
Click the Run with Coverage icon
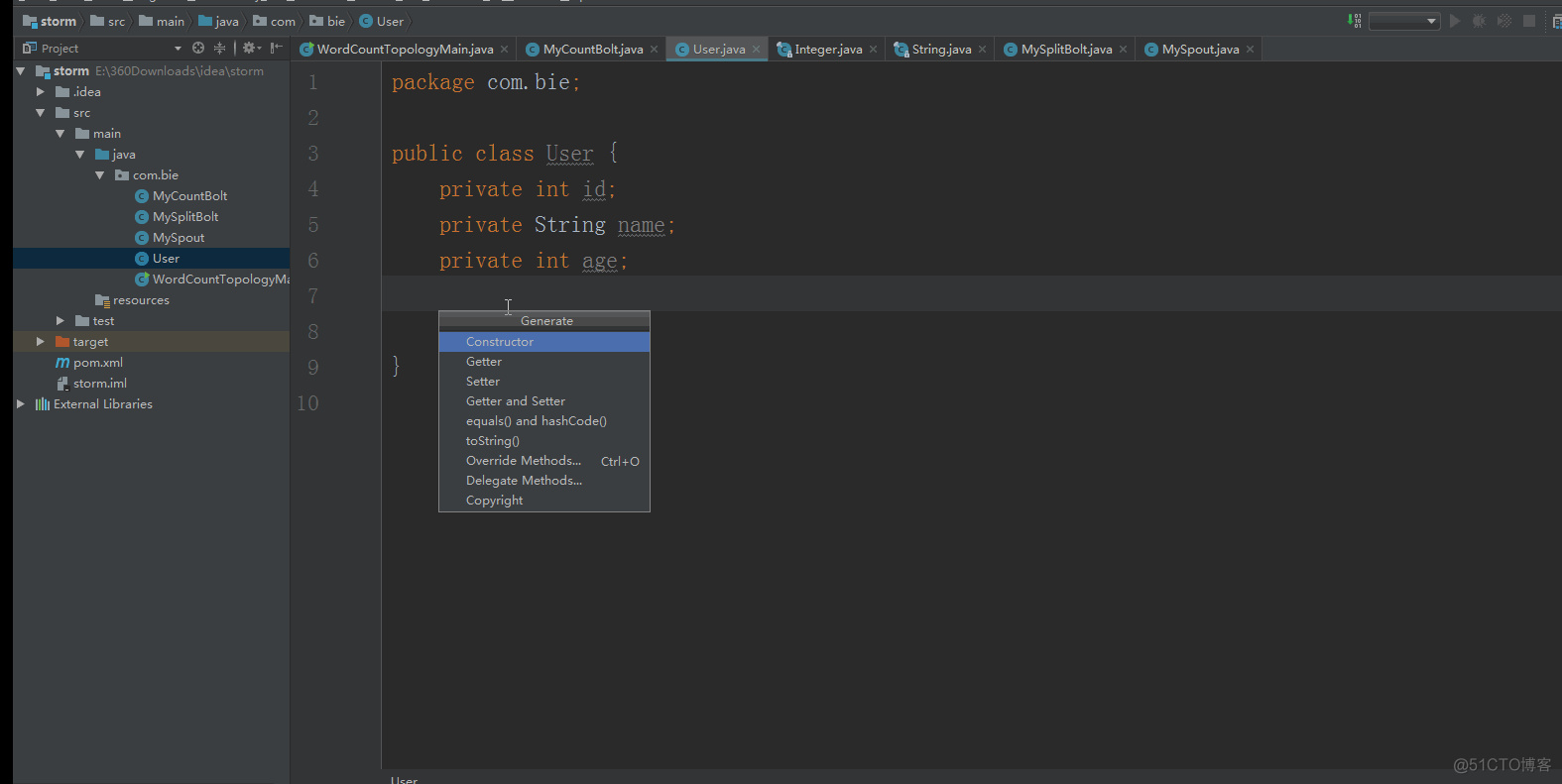point(1504,21)
